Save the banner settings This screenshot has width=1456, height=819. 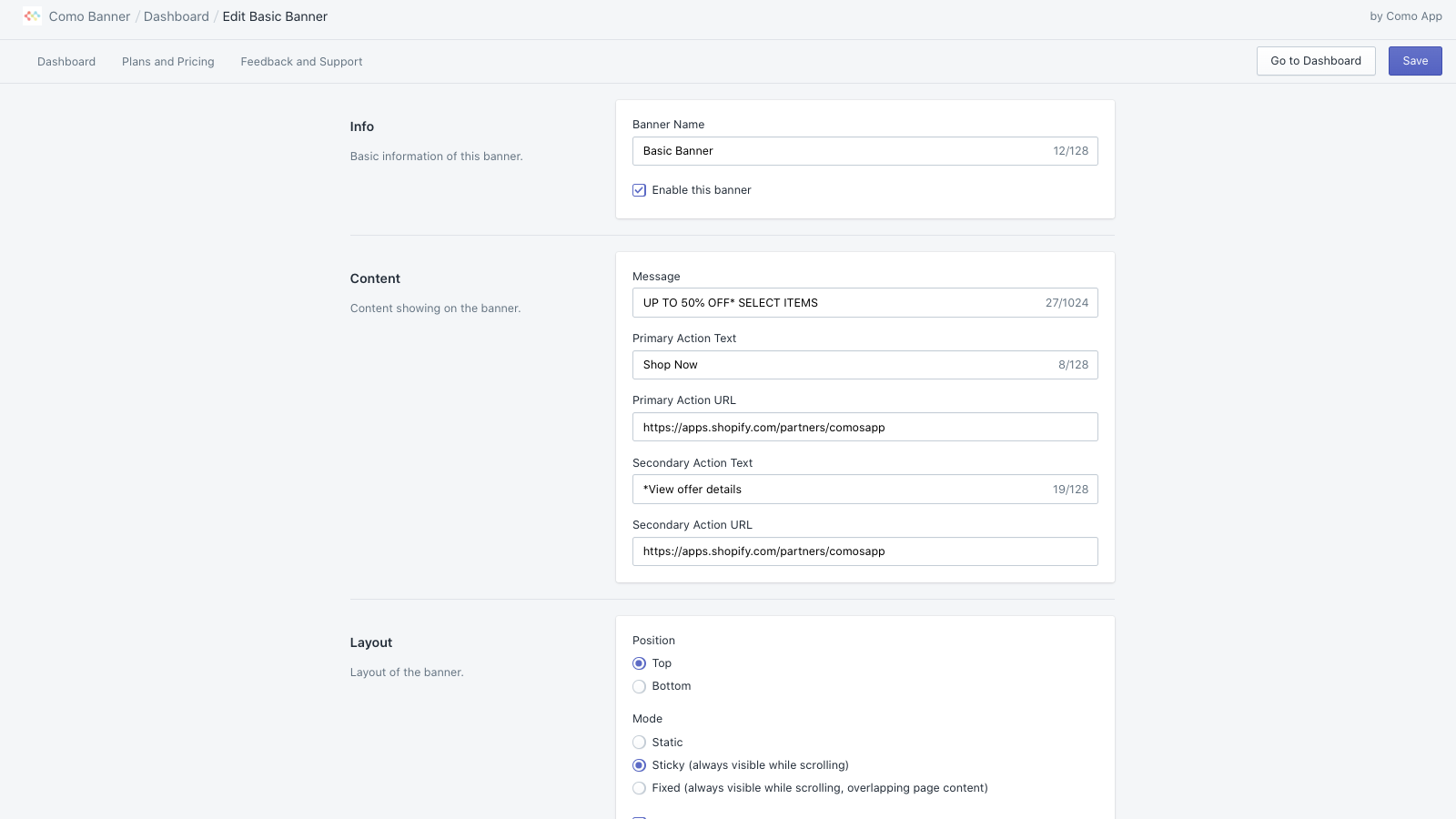pos(1415,61)
